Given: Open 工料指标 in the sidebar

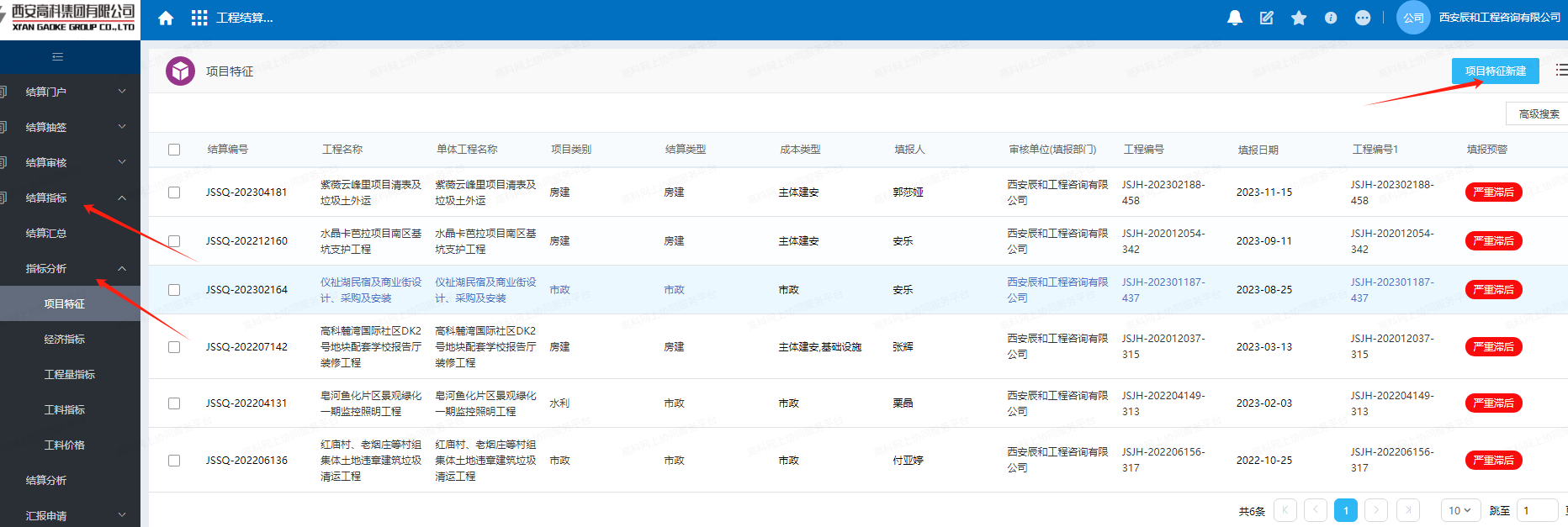Looking at the screenshot, I should (65, 409).
